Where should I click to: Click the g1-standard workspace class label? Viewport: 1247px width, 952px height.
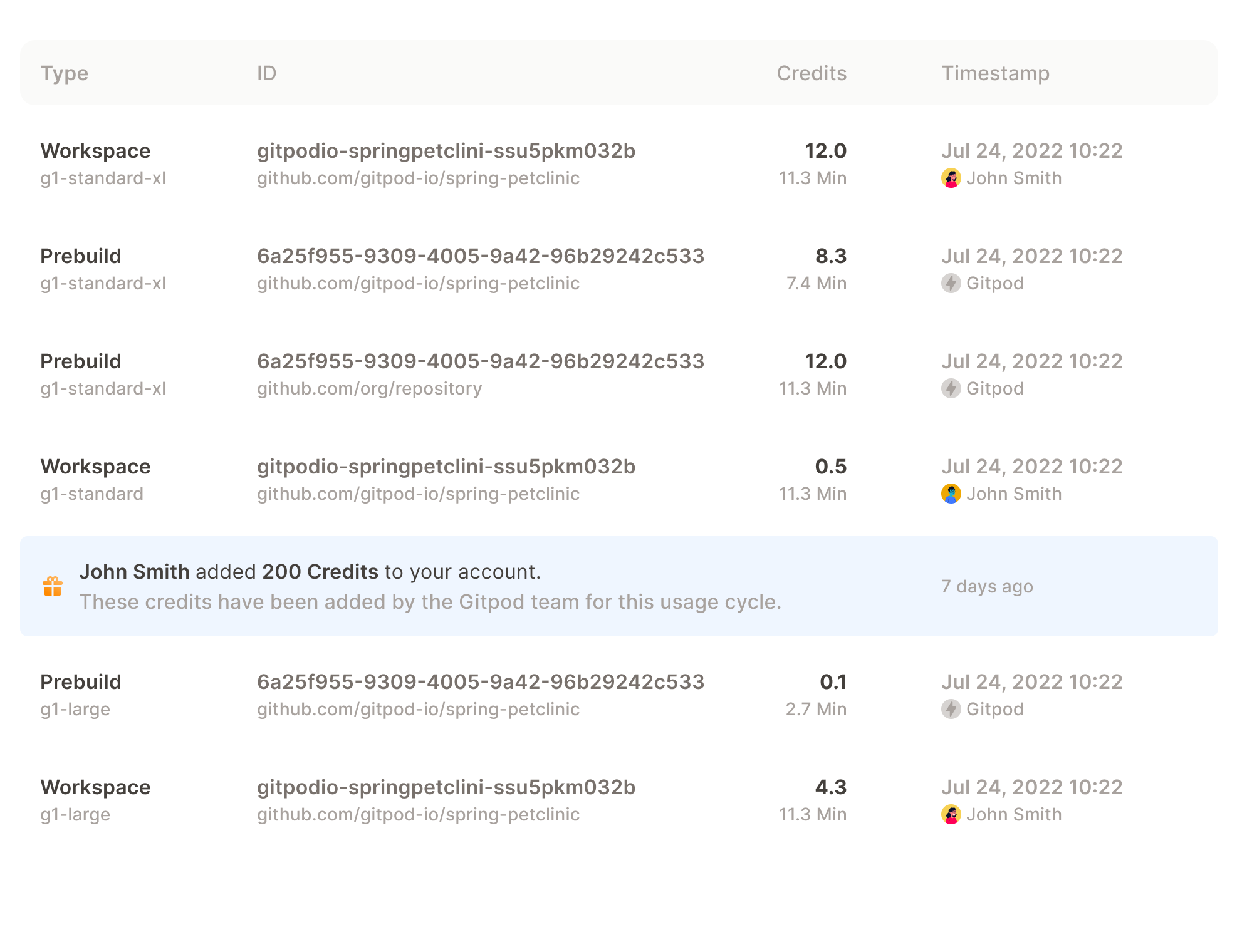pyautogui.click(x=92, y=494)
